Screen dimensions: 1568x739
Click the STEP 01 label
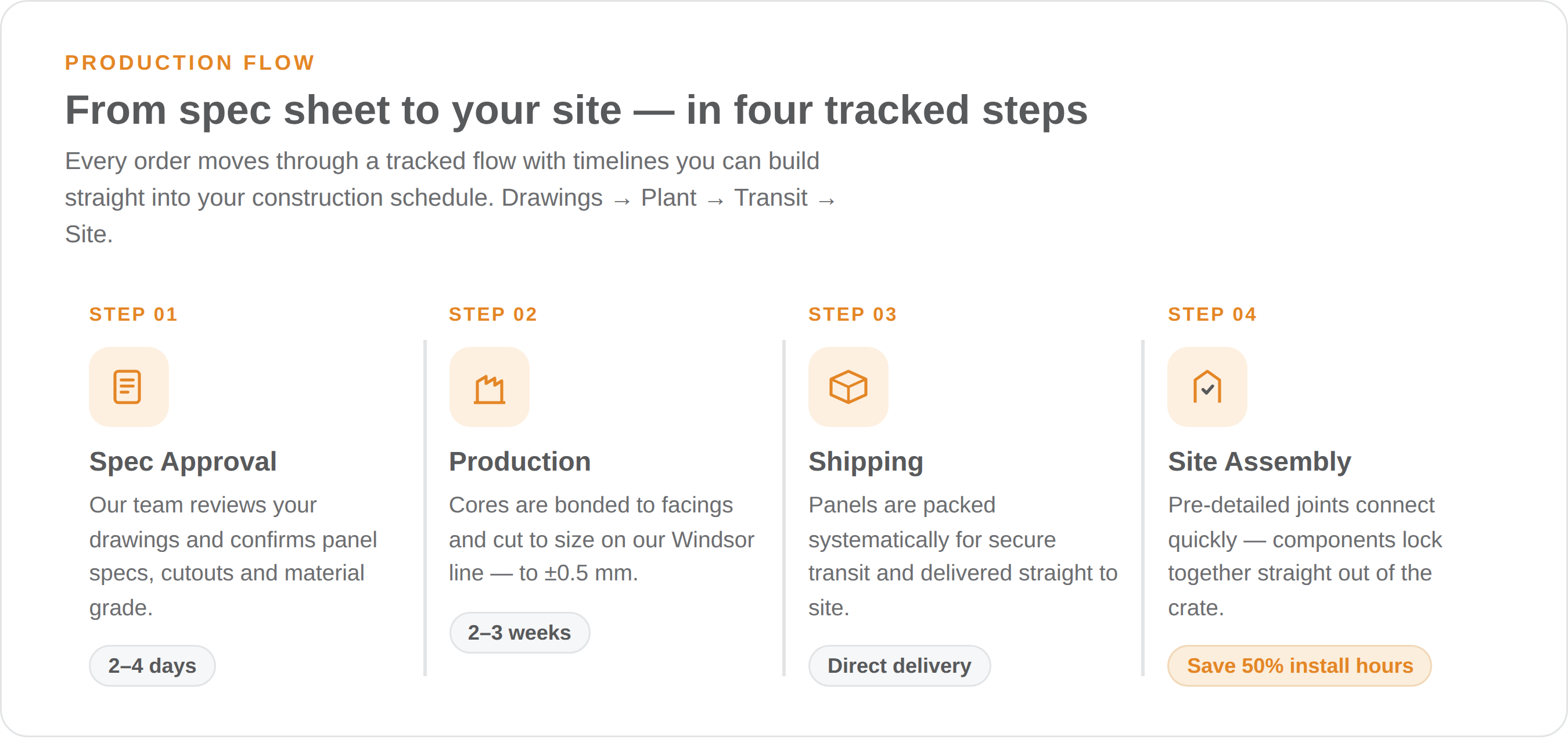[134, 315]
